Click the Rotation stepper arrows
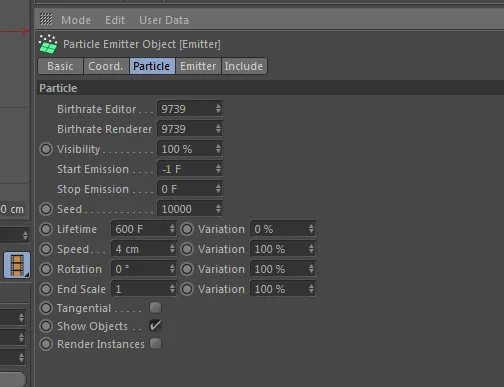504x387 pixels. click(x=172, y=269)
